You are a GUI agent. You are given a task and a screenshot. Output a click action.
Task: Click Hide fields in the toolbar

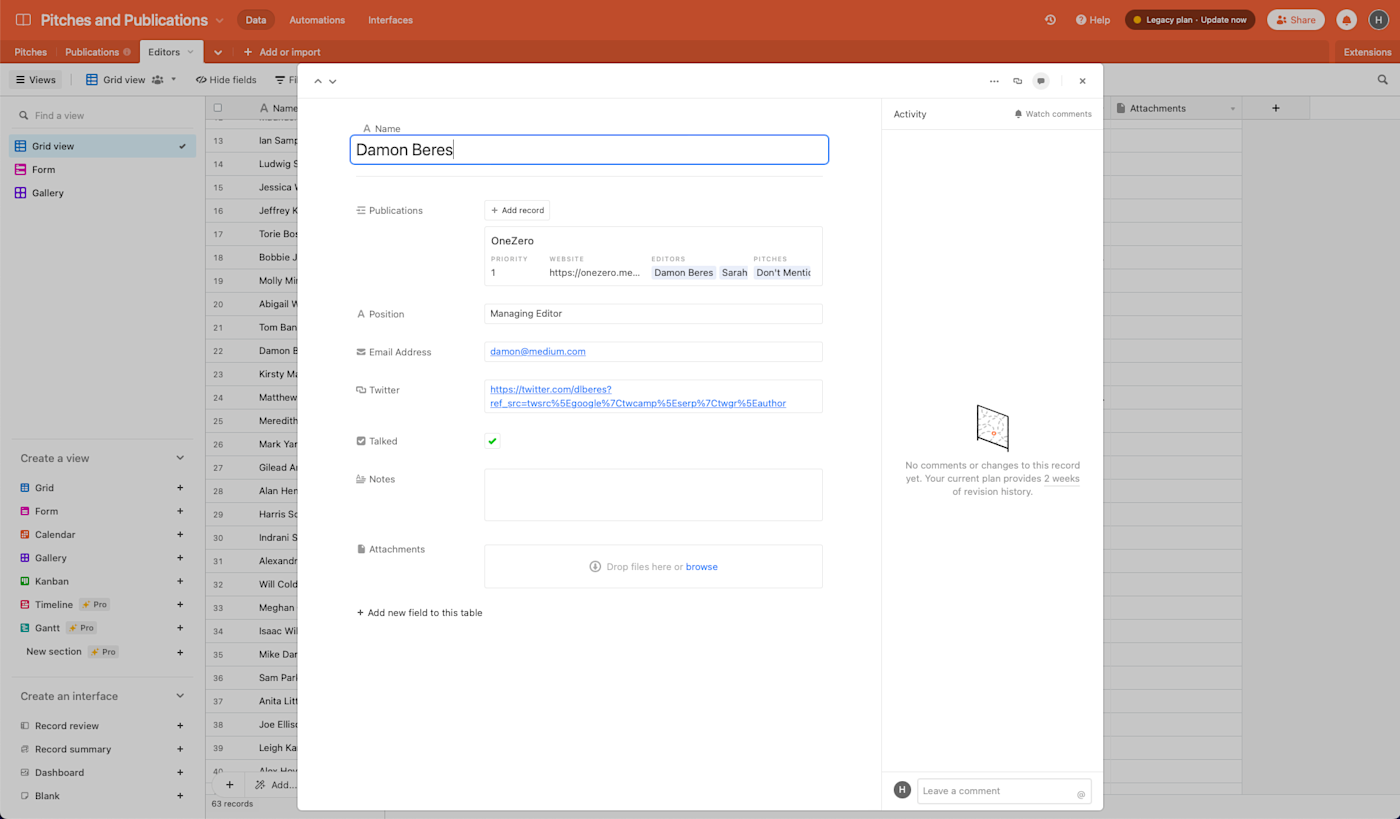(x=226, y=80)
